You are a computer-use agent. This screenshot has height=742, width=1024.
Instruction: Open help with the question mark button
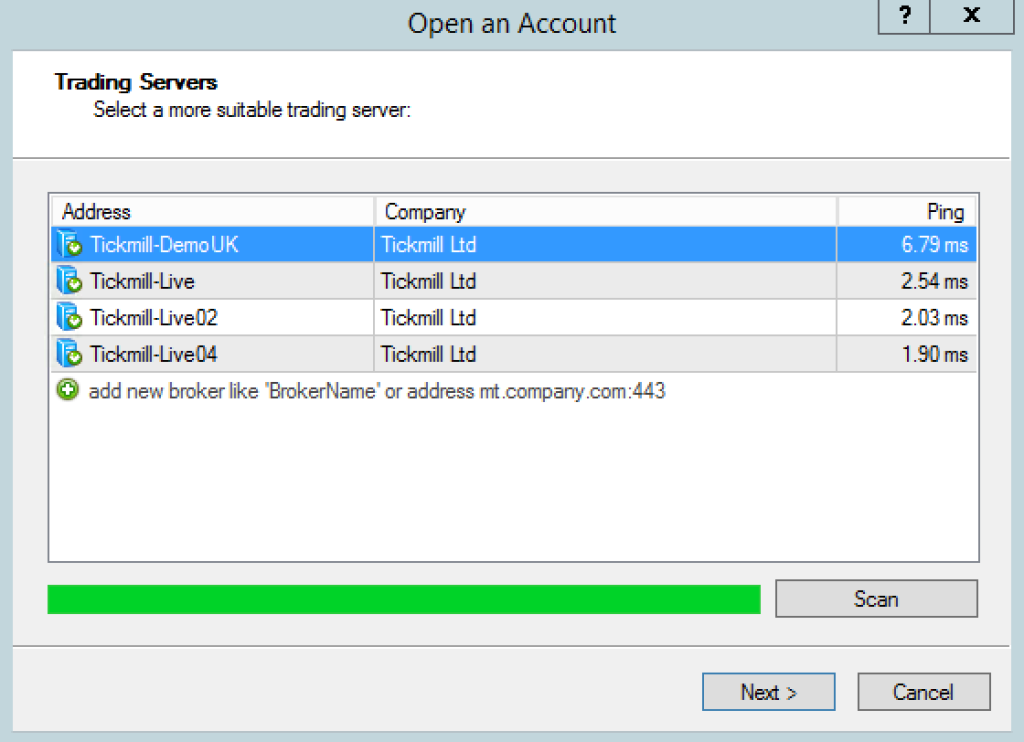point(904,16)
